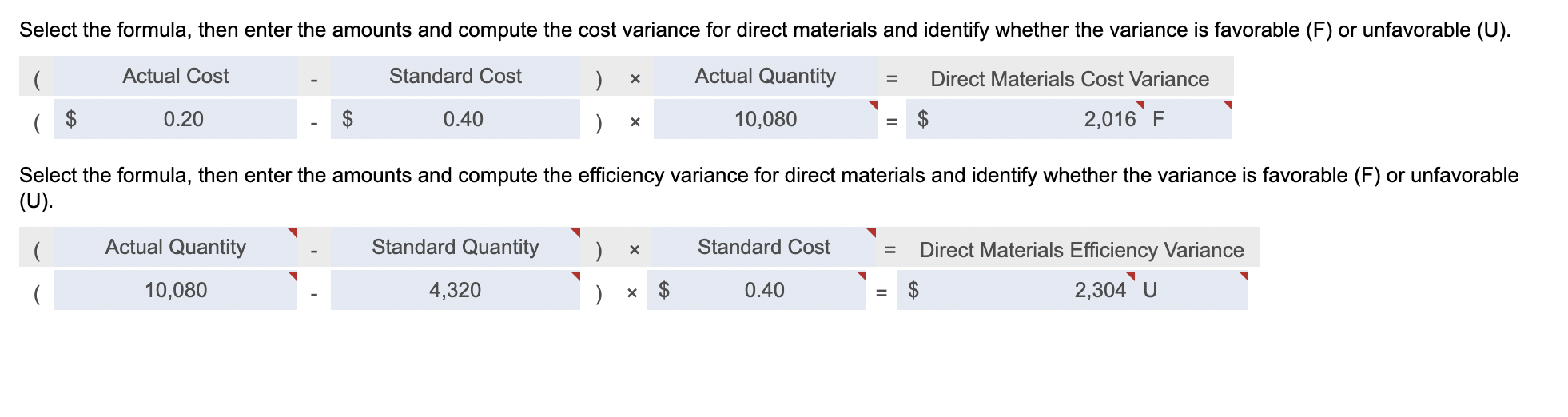Click the red comment marker on 2,016 cell
The height and width of the screenshot is (417, 1568).
[x=1140, y=105]
